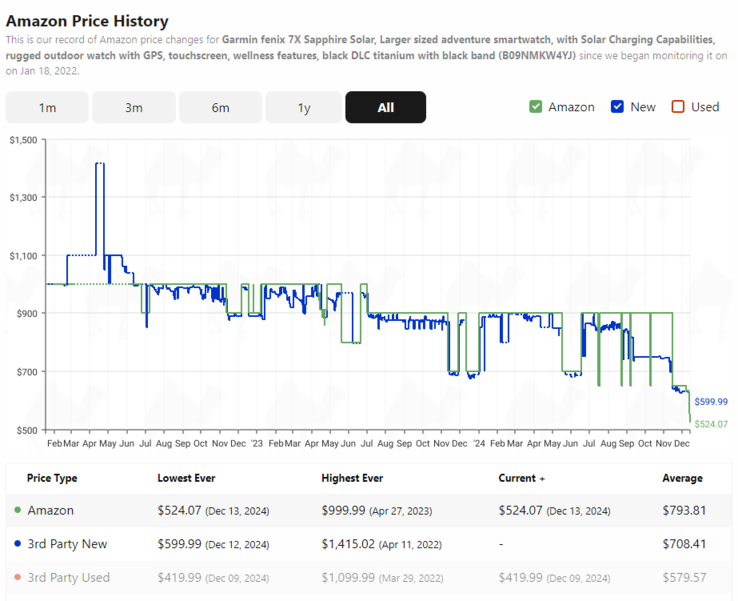Click the '23 x-axis year label
Viewport: 738px width, 601px height.
tap(257, 443)
